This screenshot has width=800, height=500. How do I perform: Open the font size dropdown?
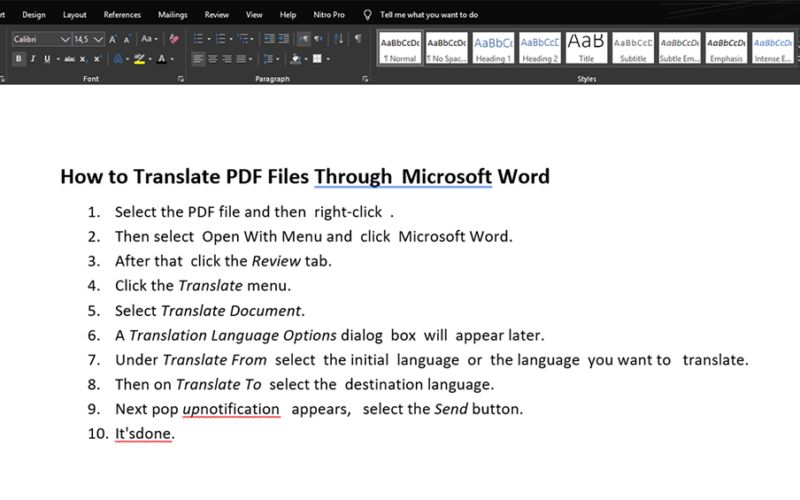coord(98,39)
